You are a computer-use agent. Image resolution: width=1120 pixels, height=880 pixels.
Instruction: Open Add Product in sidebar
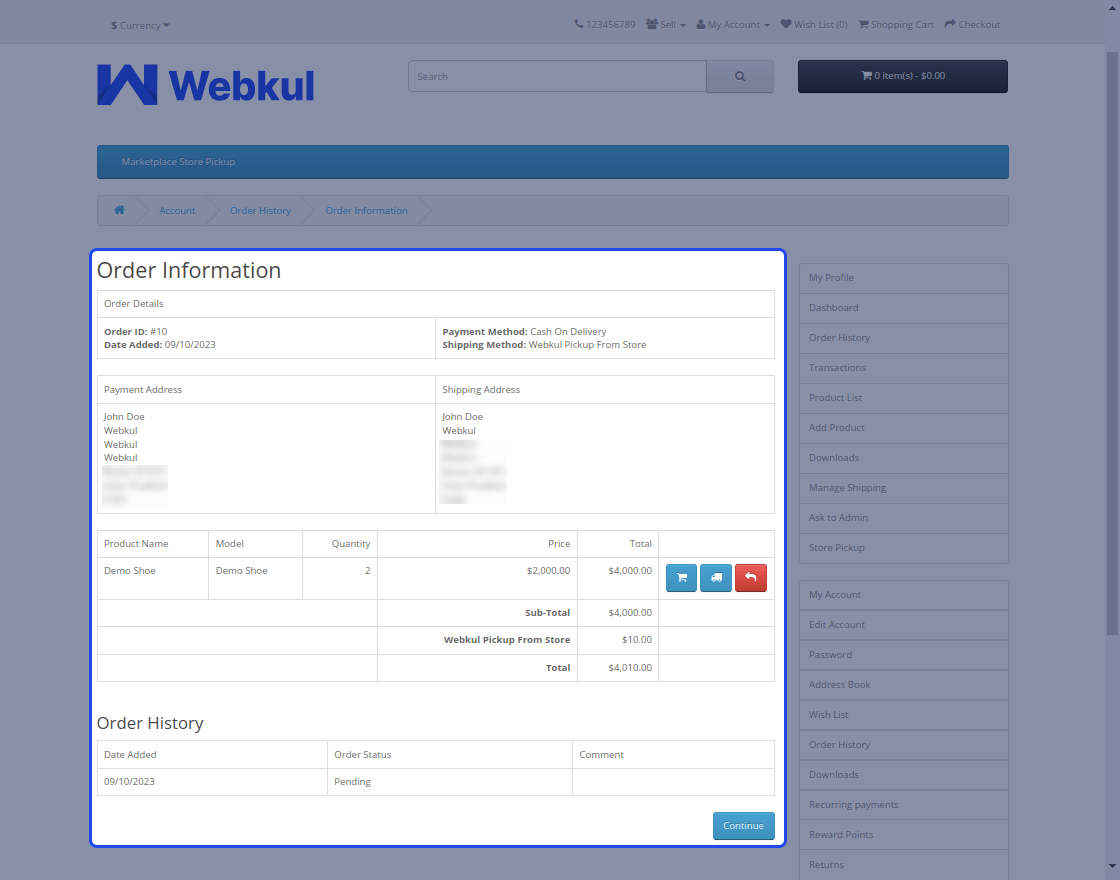[x=904, y=428]
